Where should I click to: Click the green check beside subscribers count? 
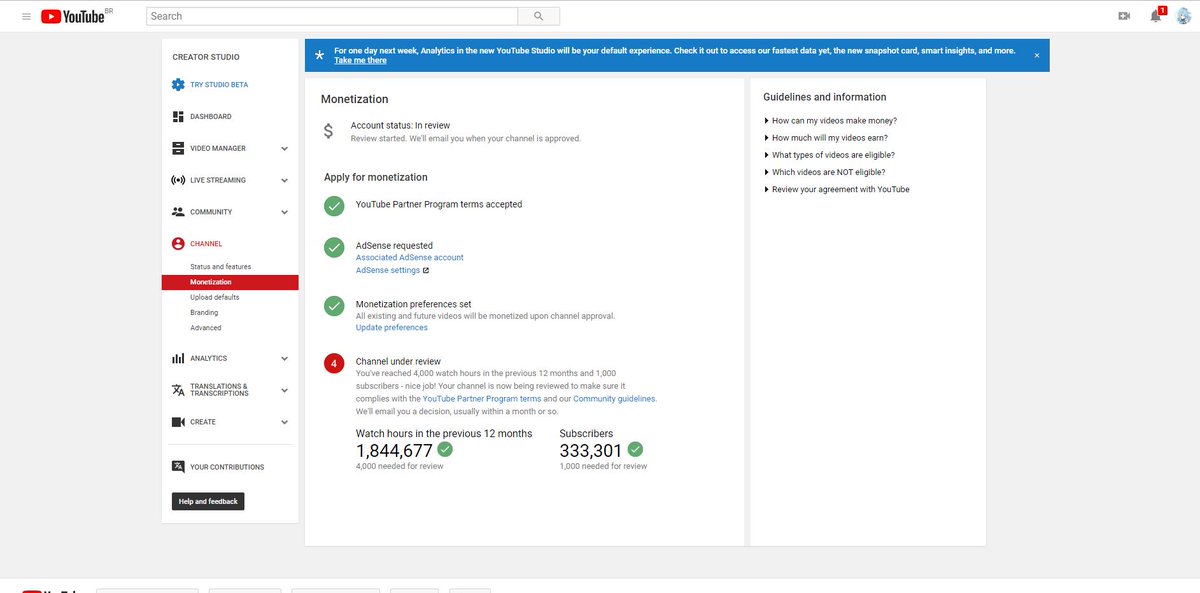point(635,450)
